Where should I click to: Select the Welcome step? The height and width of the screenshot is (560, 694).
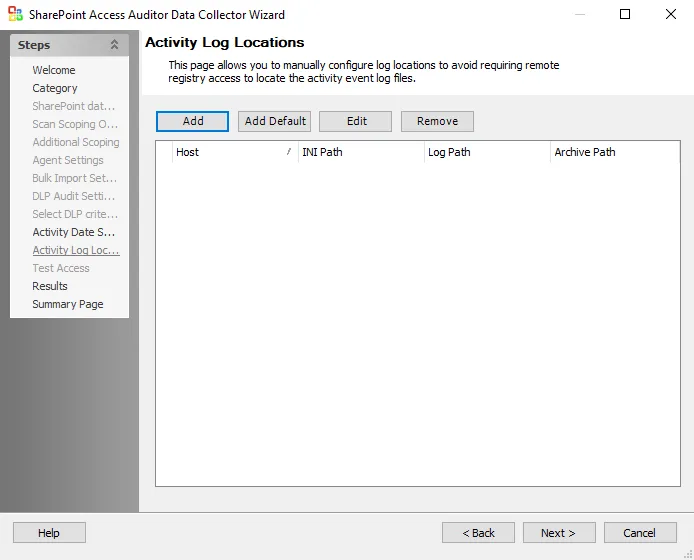point(54,70)
